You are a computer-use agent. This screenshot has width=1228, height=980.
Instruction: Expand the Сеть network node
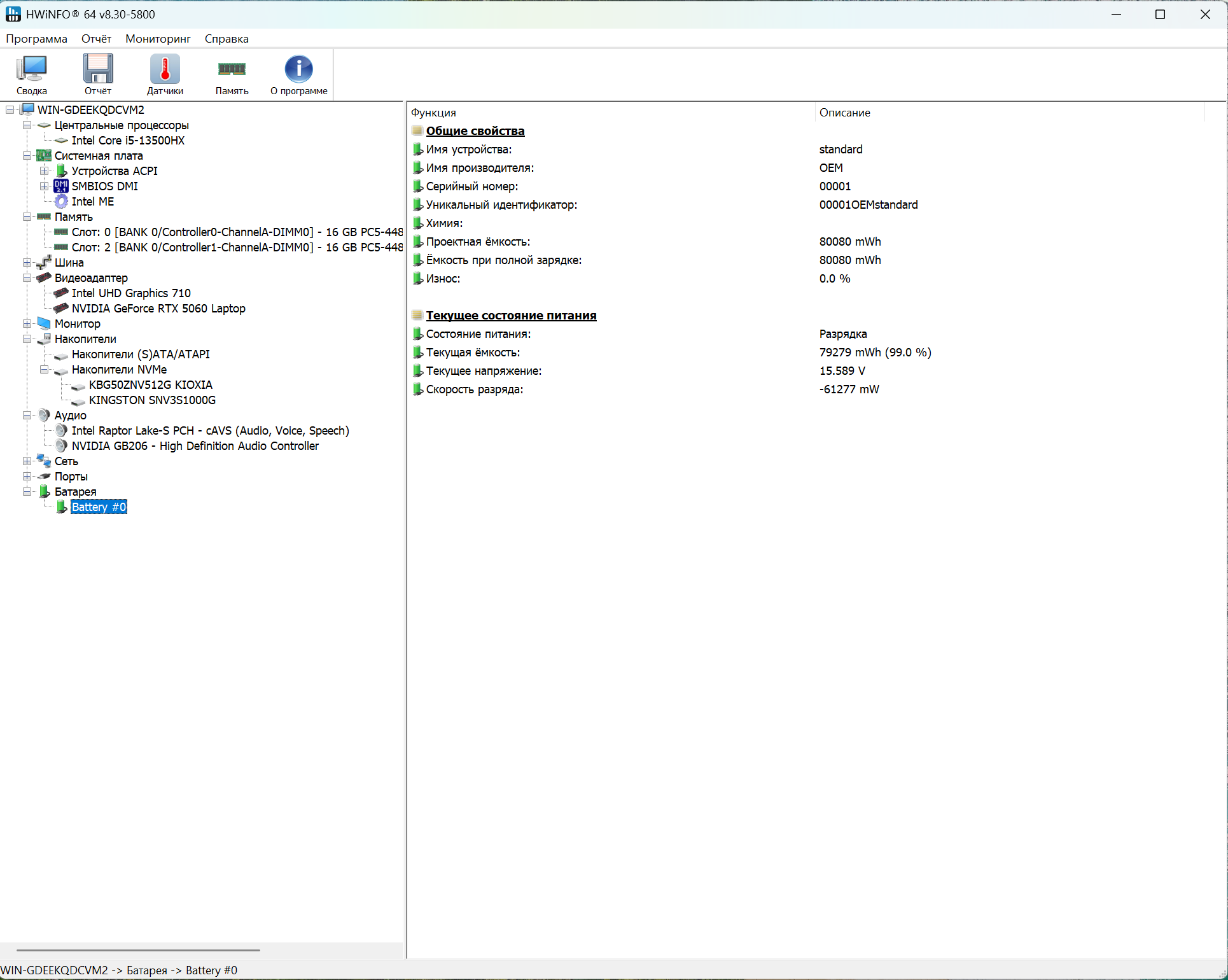(x=27, y=461)
